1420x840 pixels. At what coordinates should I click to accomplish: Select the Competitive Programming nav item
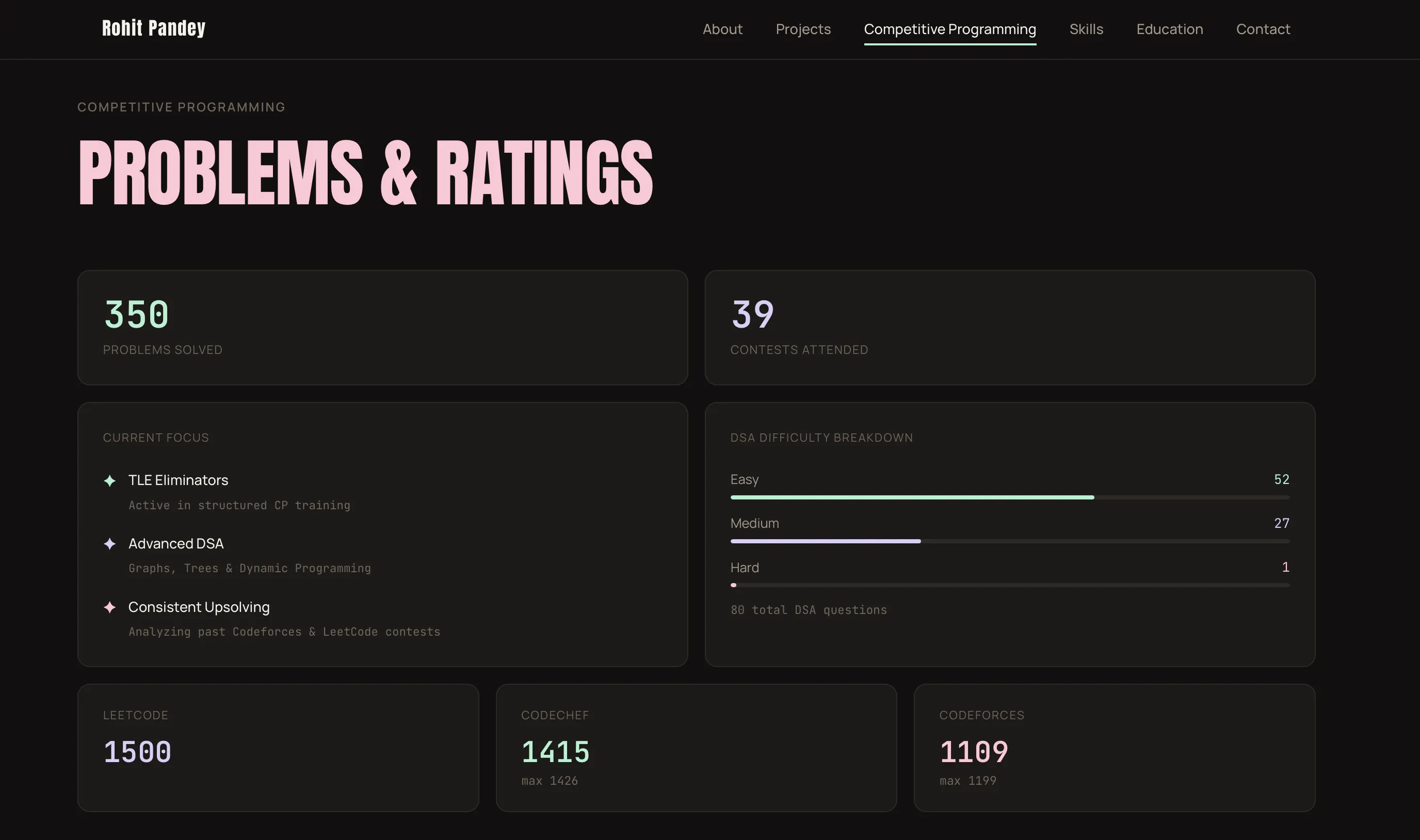click(x=950, y=29)
